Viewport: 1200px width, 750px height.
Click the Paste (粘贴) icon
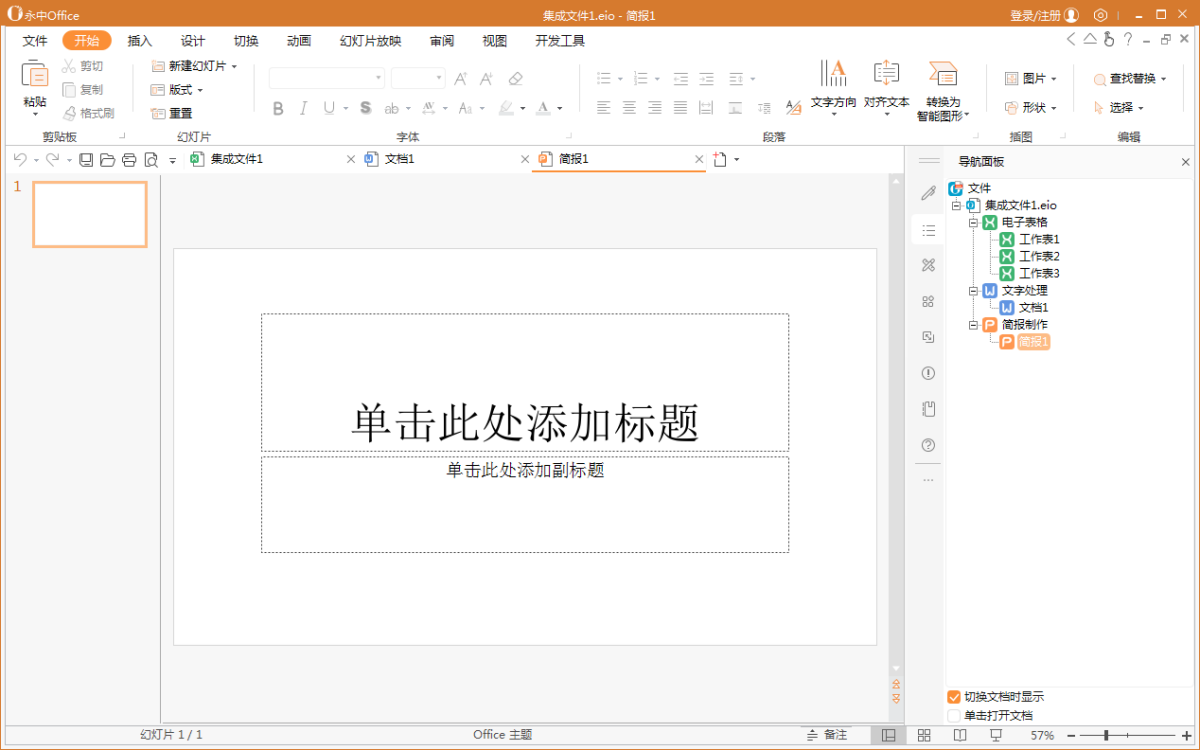[35, 75]
